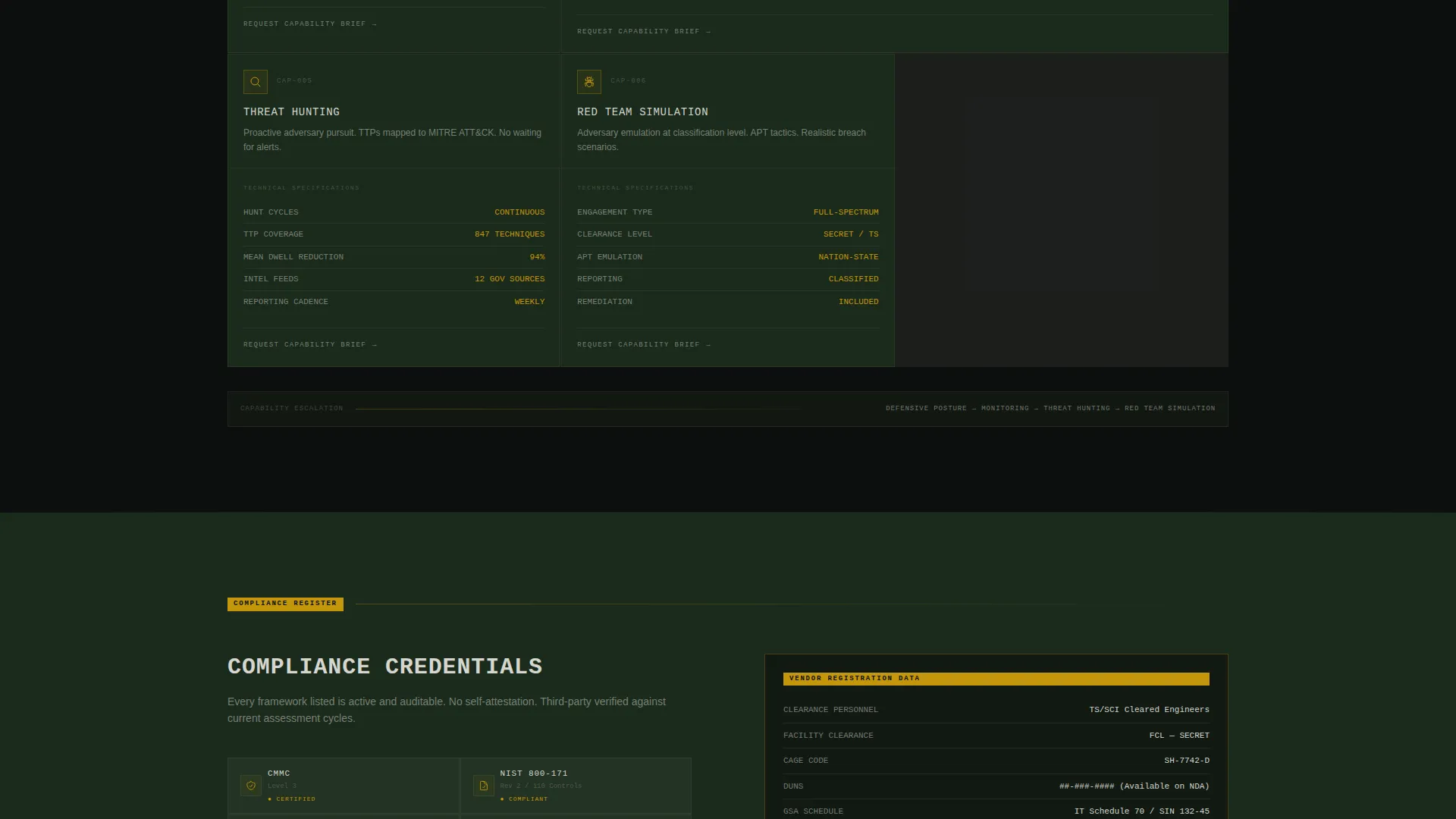Click the escalation path text ending in RED TEAM SIMULATION

click(1050, 409)
